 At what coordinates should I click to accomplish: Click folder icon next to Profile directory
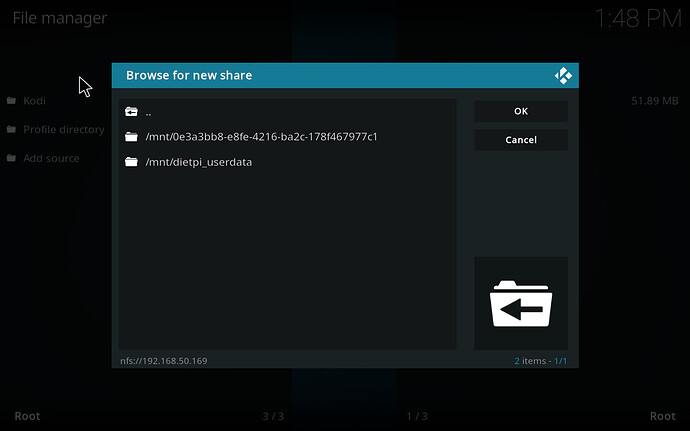[x=12, y=130]
